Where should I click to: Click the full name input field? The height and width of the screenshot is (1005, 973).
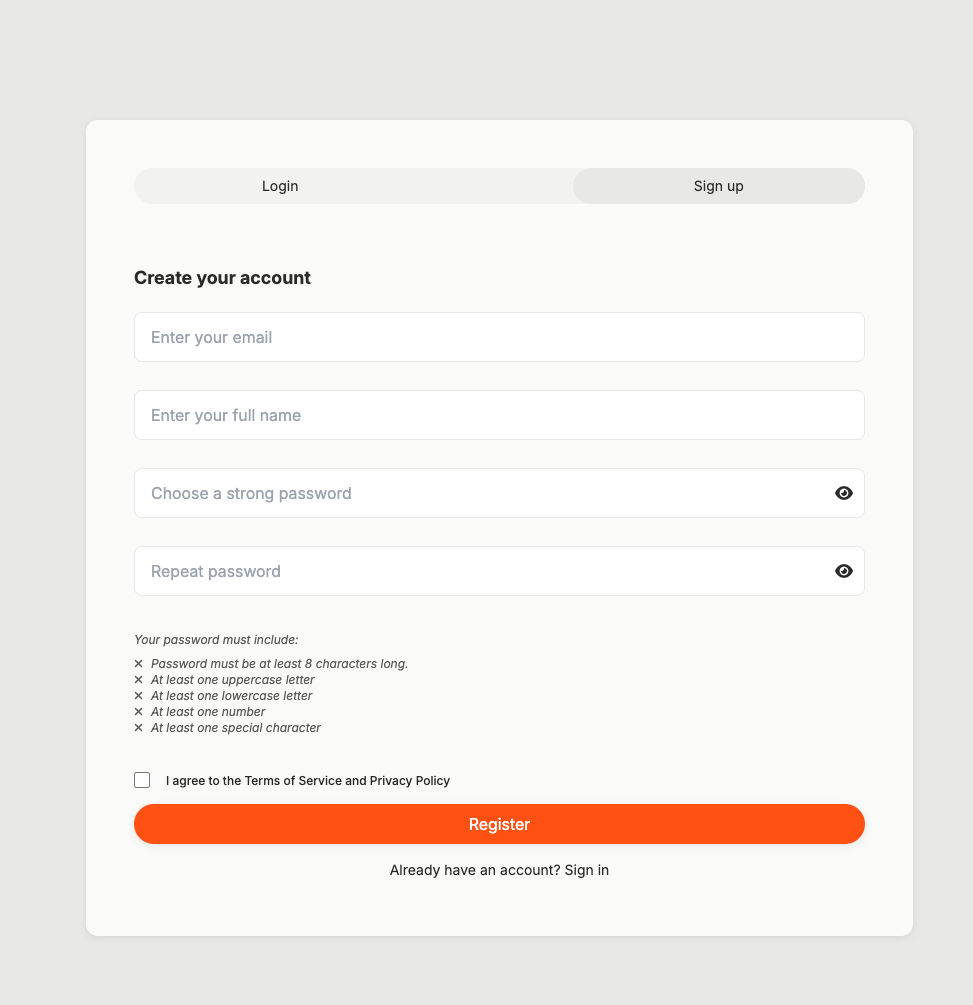(499, 415)
